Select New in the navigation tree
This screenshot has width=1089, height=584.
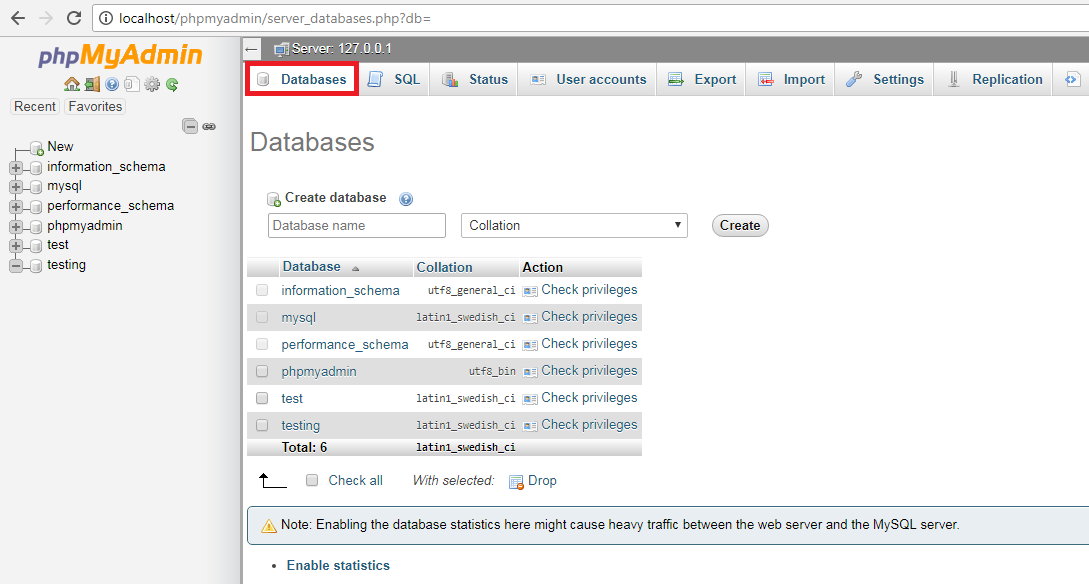coord(60,147)
